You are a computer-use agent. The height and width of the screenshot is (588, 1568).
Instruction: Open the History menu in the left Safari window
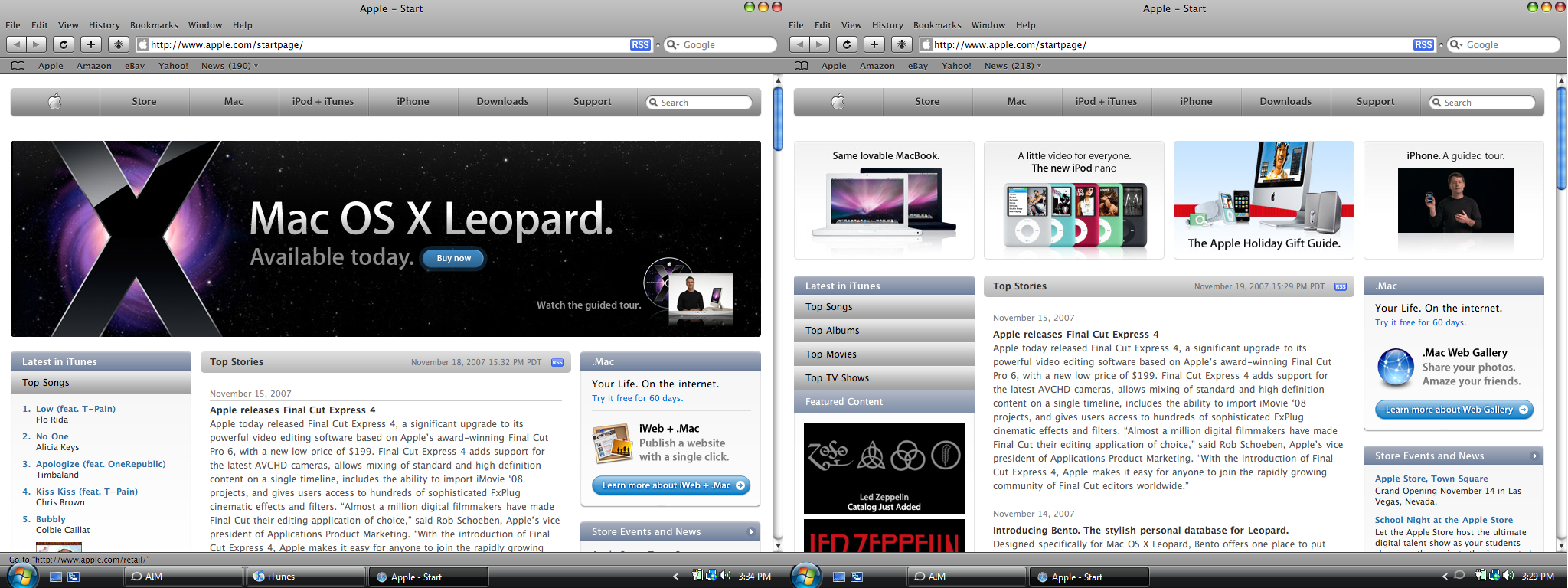click(x=104, y=25)
